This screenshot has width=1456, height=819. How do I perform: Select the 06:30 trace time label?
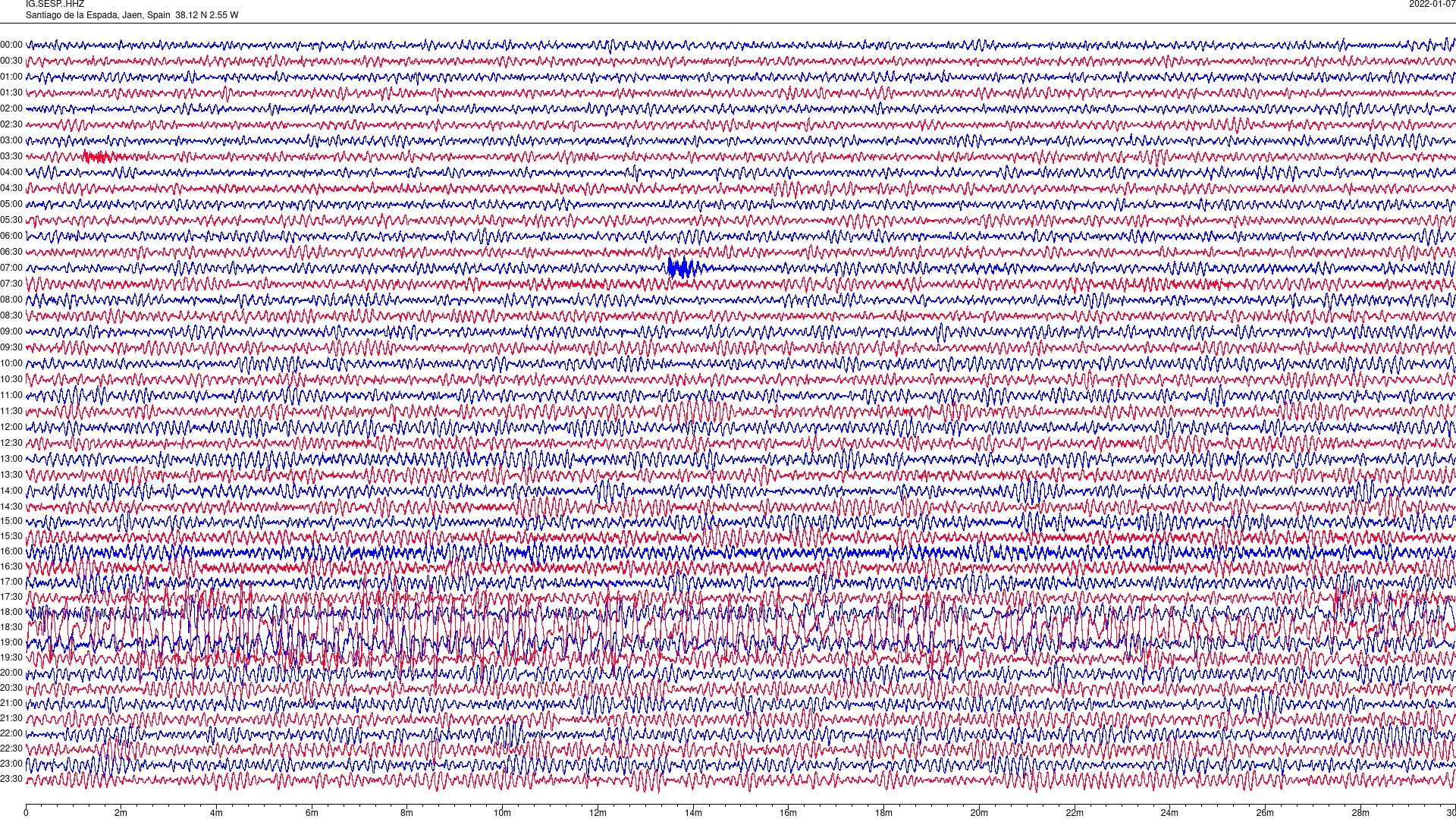(x=11, y=252)
